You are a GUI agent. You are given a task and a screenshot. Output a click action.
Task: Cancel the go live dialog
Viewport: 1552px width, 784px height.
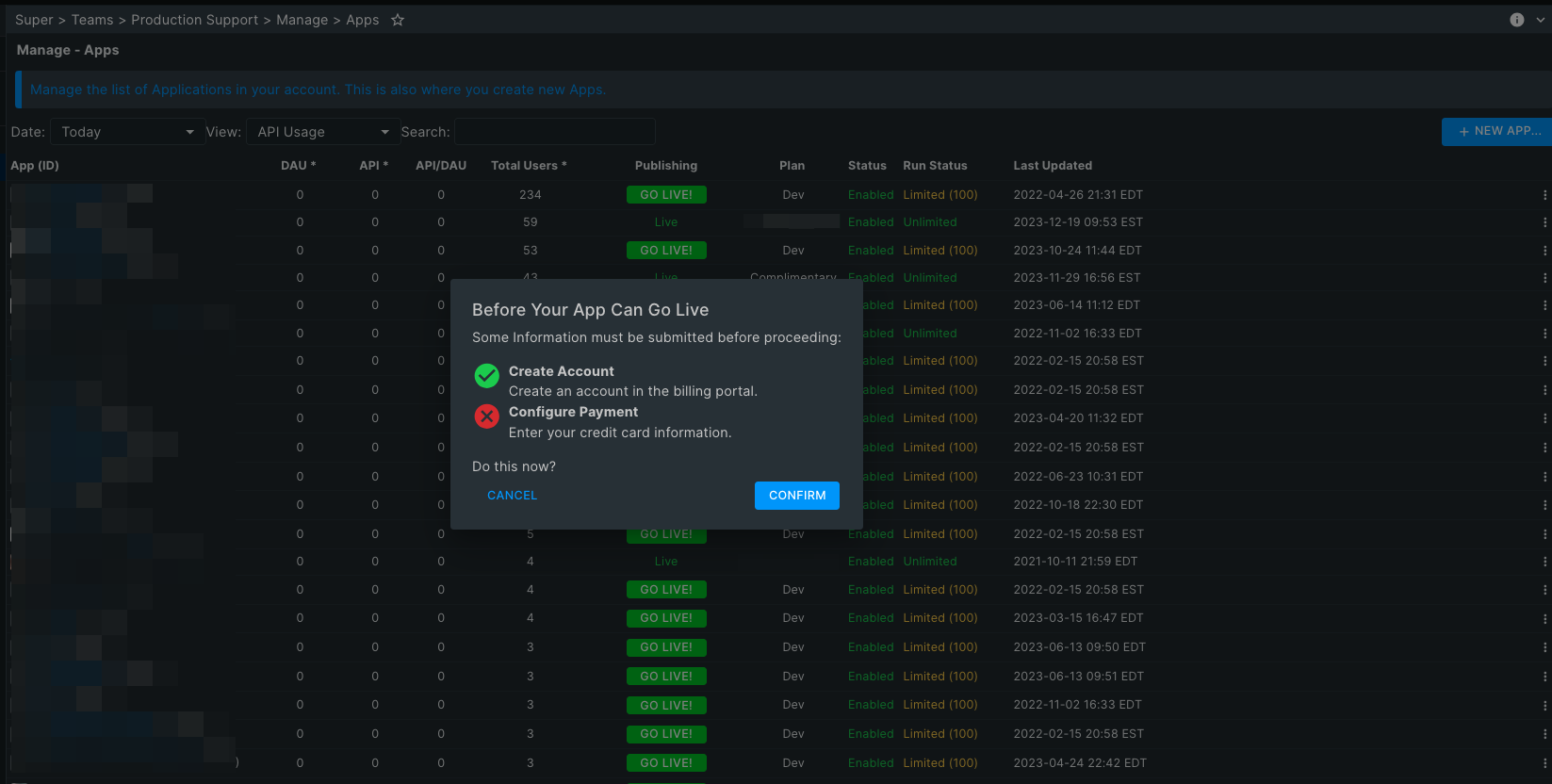(x=512, y=496)
